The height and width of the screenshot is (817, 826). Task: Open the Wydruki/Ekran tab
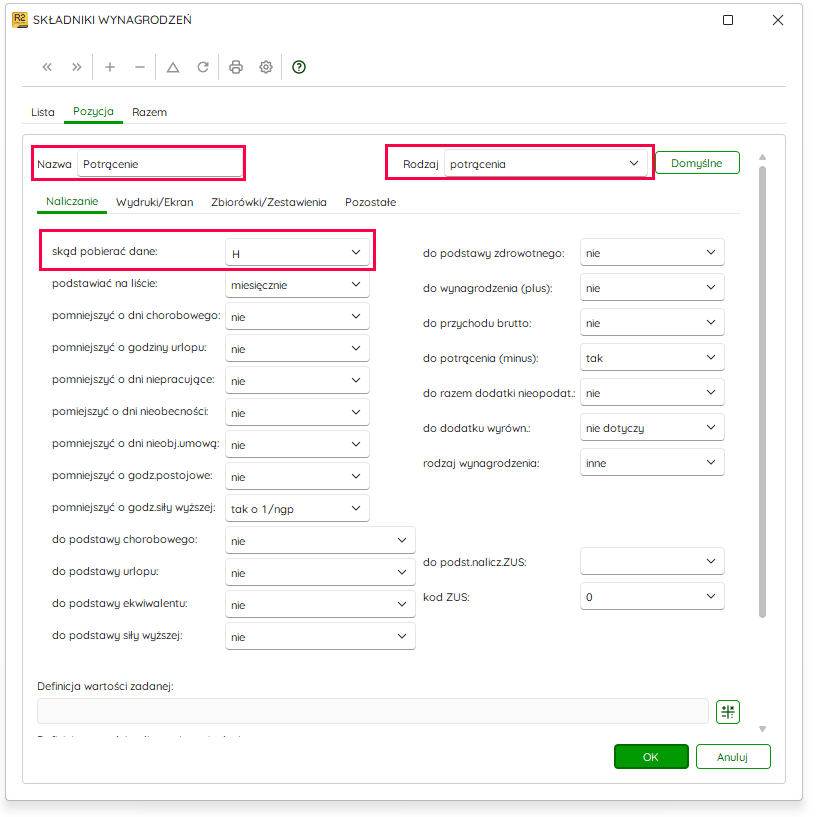(x=154, y=202)
